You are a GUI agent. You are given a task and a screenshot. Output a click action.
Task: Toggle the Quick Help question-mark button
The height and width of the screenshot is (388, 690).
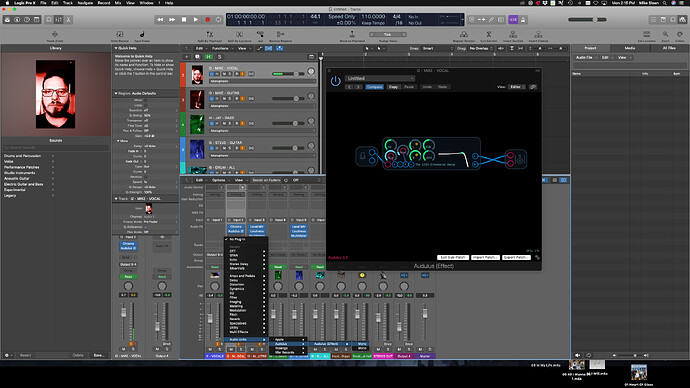(27, 19)
